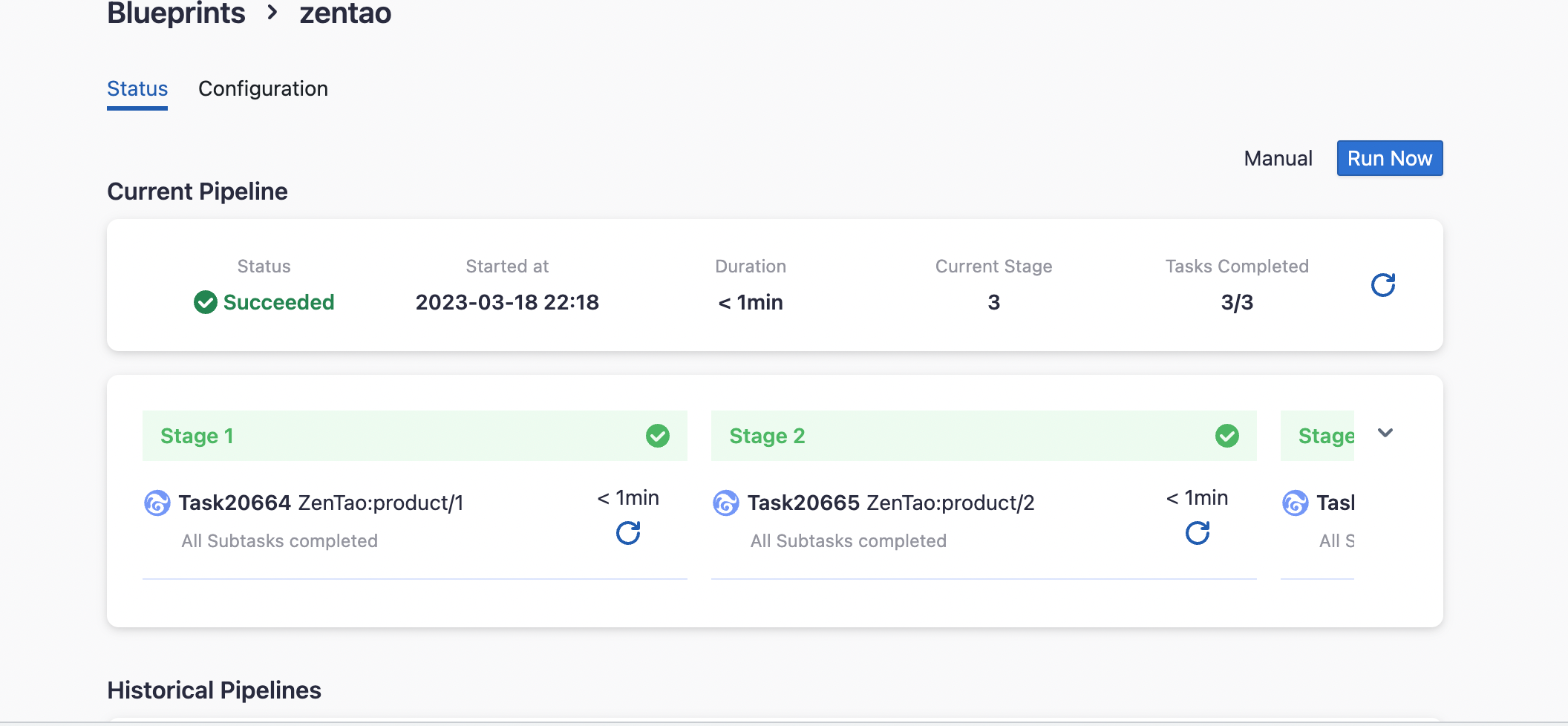The height and width of the screenshot is (726, 1568).
Task: Click the Tasks Completed value 3/3
Action: pyautogui.click(x=1237, y=302)
